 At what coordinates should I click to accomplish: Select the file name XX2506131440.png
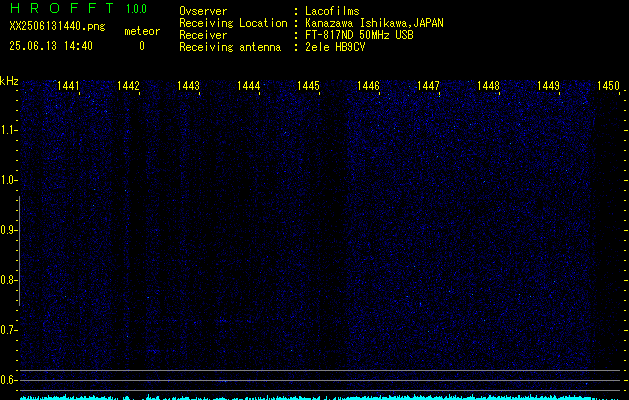(57, 27)
